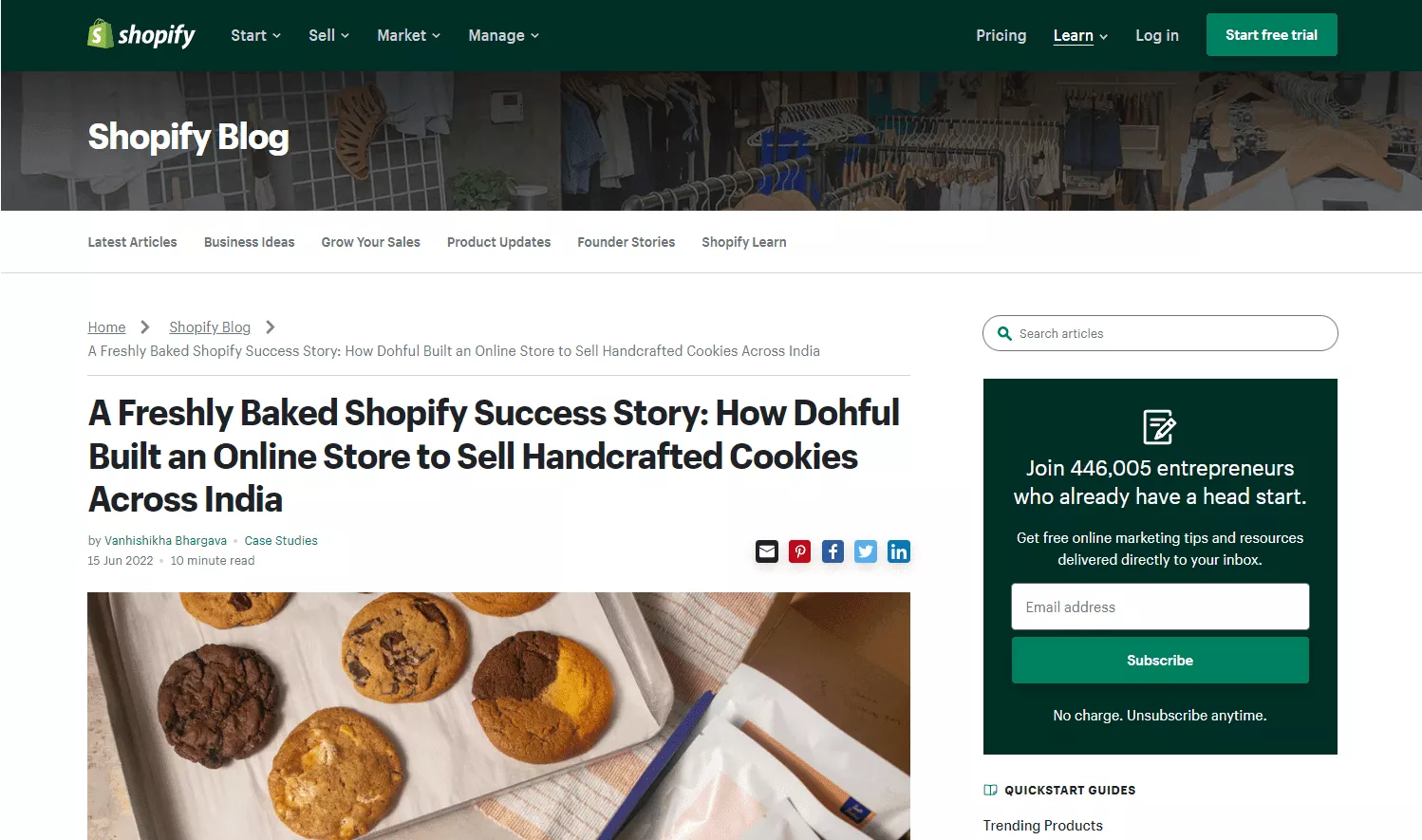Expand the Market dropdown menu
Image resolution: width=1422 pixels, height=840 pixels.
click(x=408, y=35)
